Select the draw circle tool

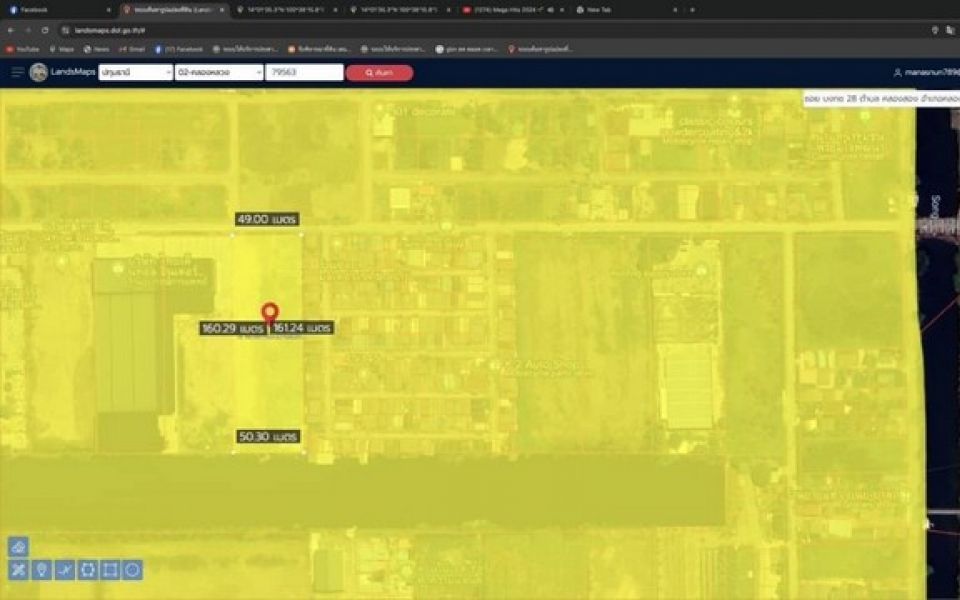coord(132,570)
